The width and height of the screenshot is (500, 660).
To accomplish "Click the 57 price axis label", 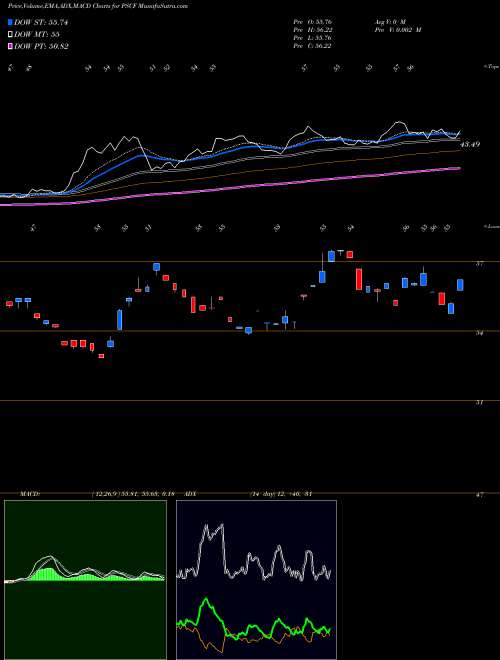I will tap(479, 264).
